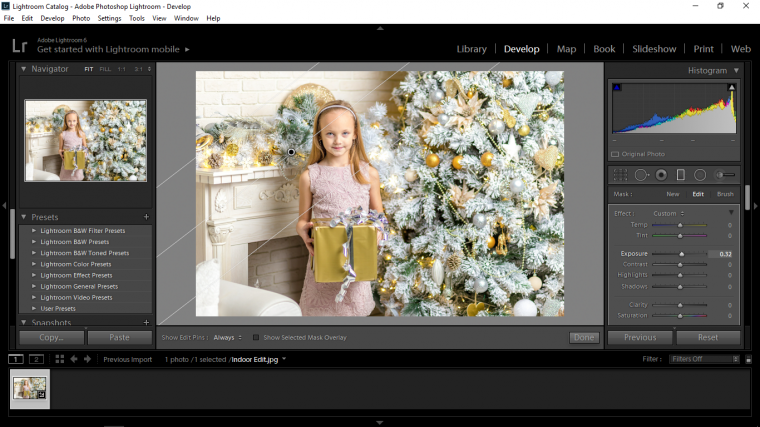Set navigator zoom to FIT

point(89,69)
